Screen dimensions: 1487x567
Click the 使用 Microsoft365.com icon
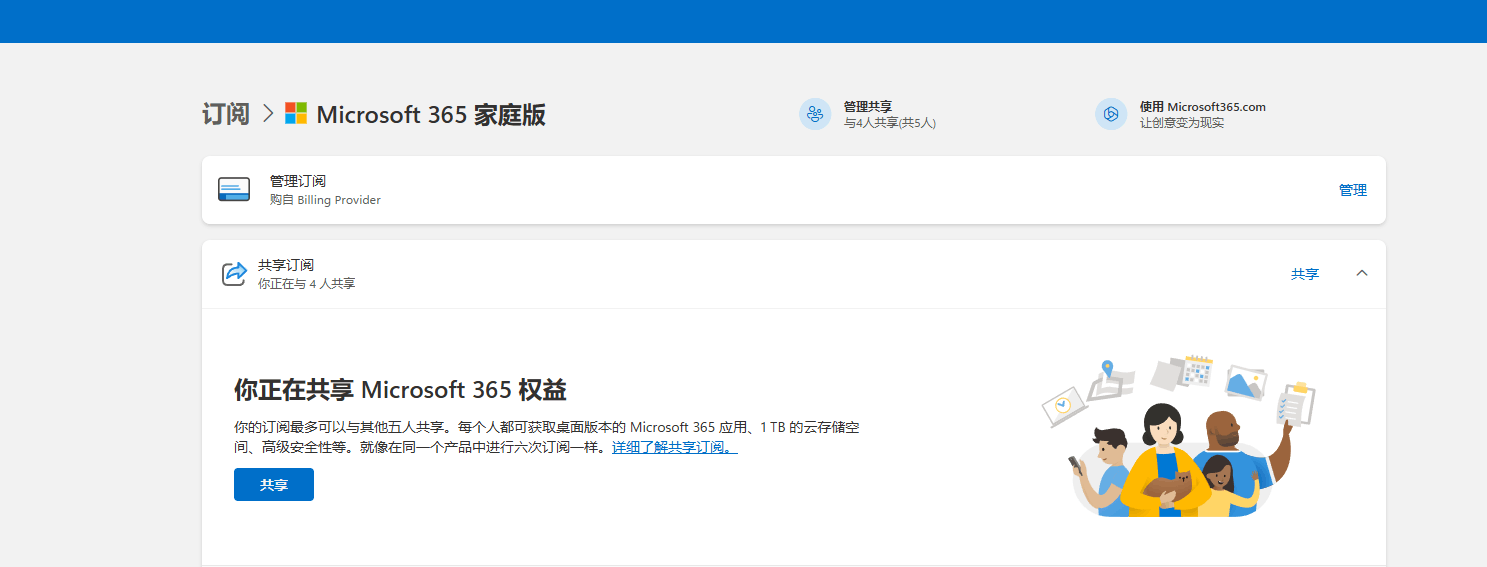tap(1111, 114)
